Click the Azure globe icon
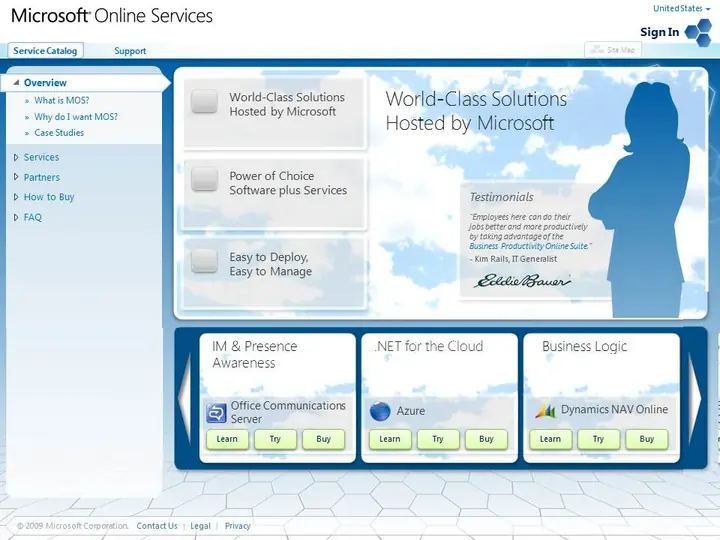The width and height of the screenshot is (720, 540). click(380, 411)
